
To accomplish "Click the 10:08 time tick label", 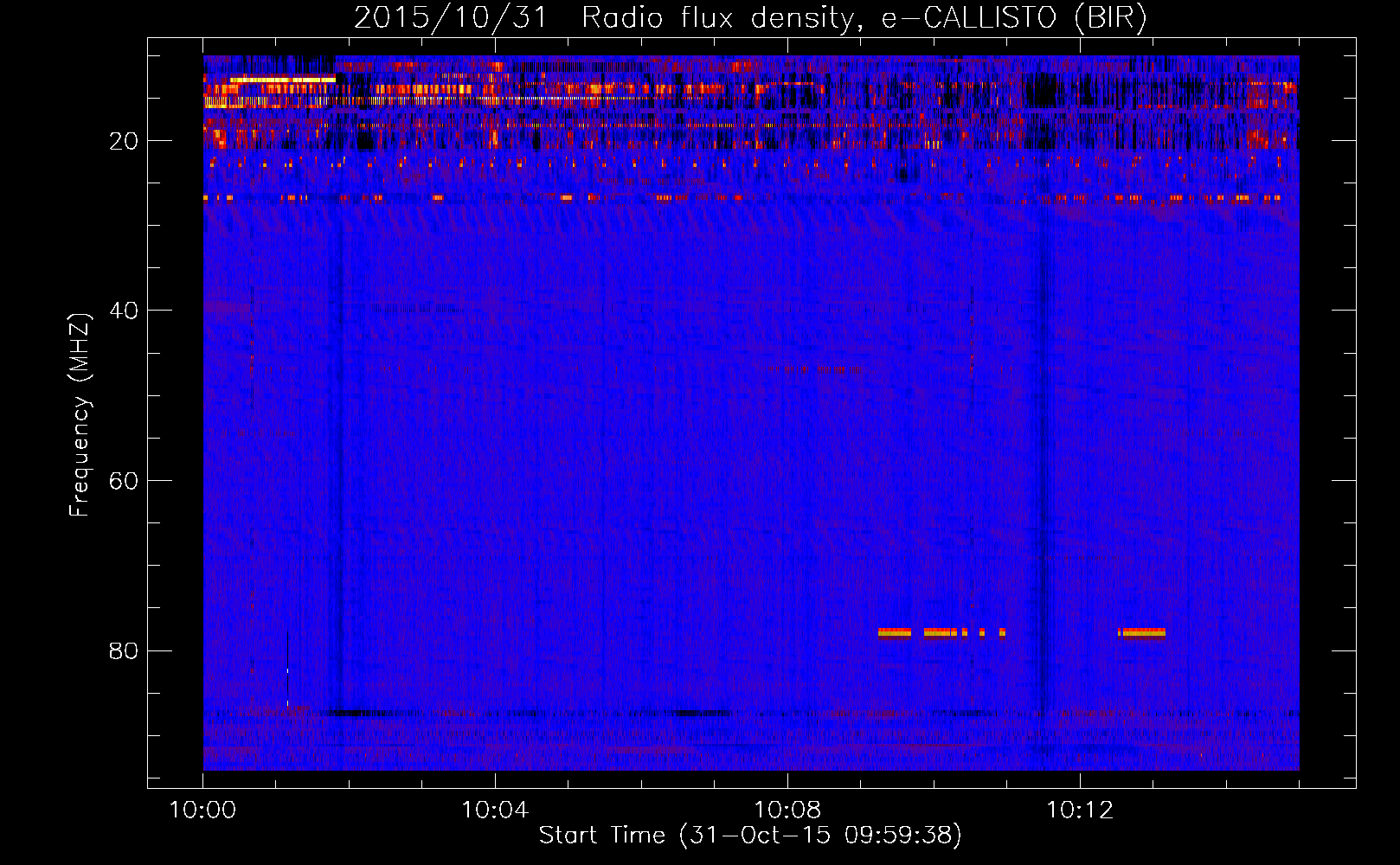I will coord(787,811).
